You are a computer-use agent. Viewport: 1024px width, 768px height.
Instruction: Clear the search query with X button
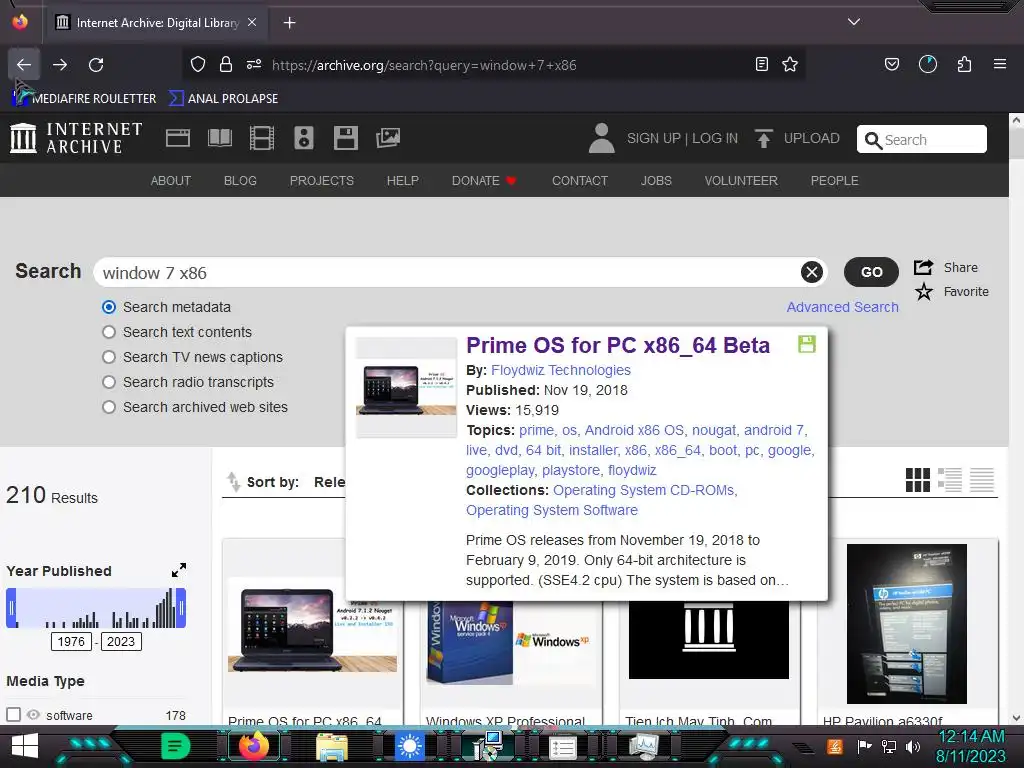812,272
